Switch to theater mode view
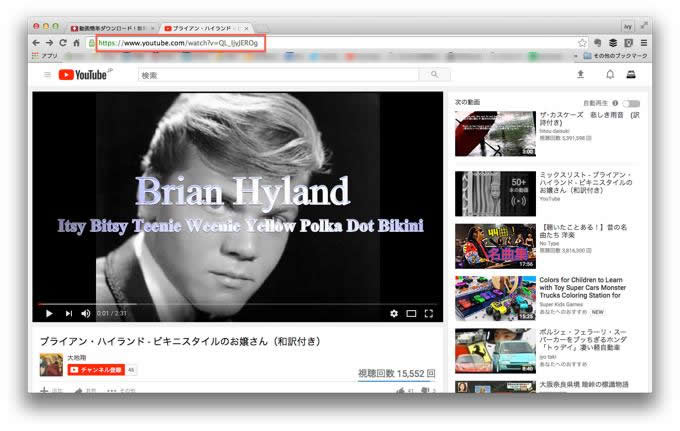680x431 pixels. tap(411, 314)
